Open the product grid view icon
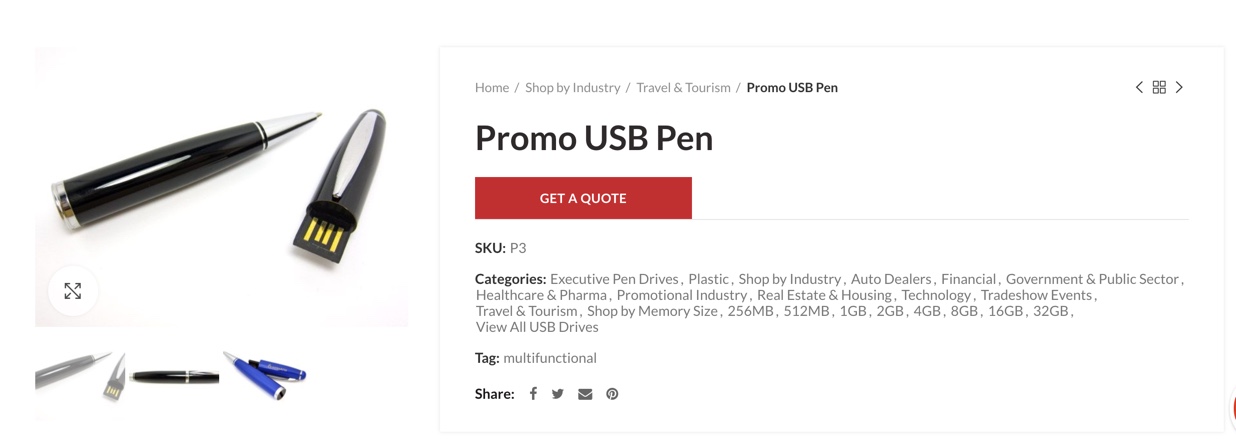The height and width of the screenshot is (446, 1236). (x=1159, y=88)
